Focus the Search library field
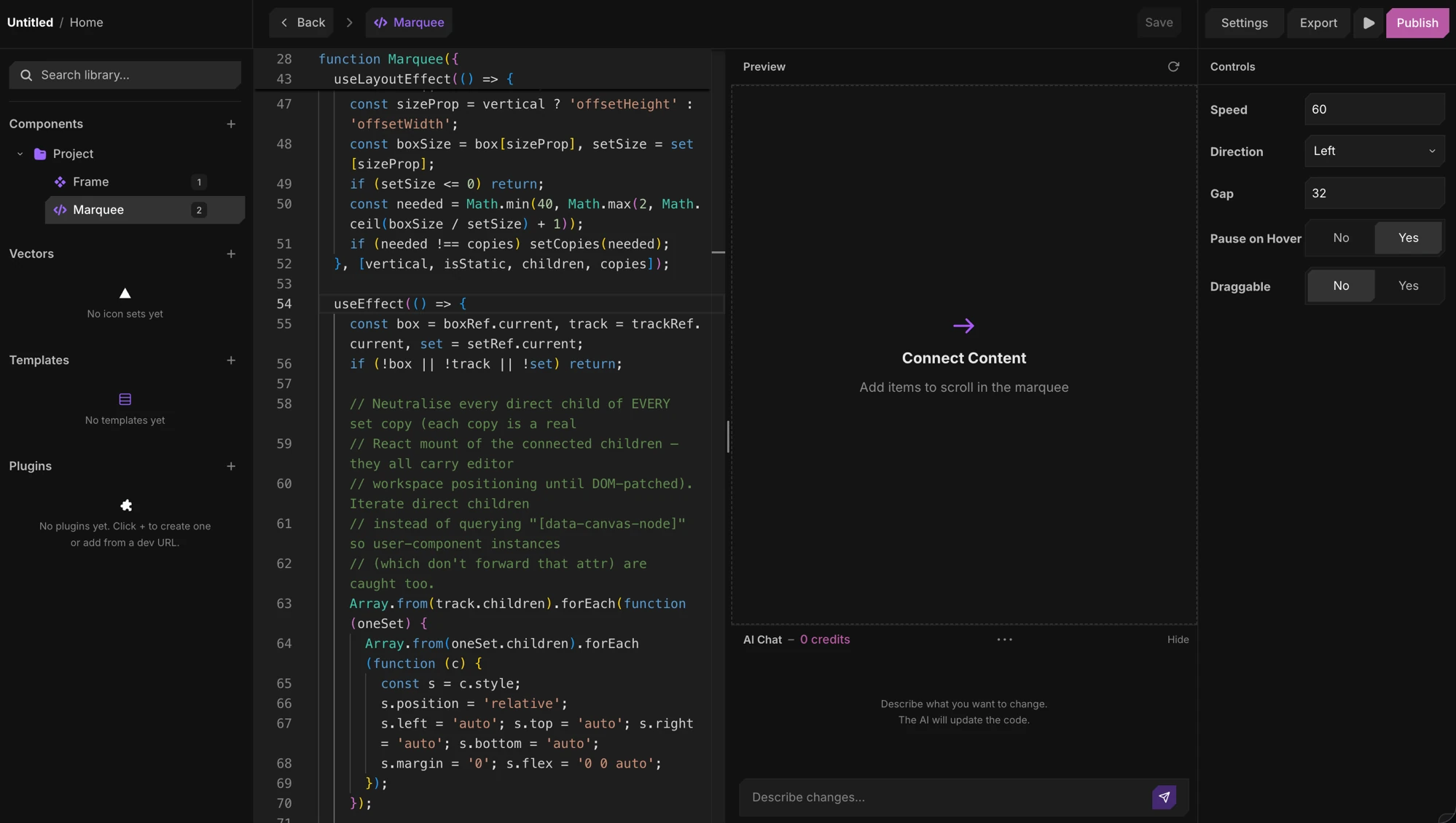 coord(125,75)
